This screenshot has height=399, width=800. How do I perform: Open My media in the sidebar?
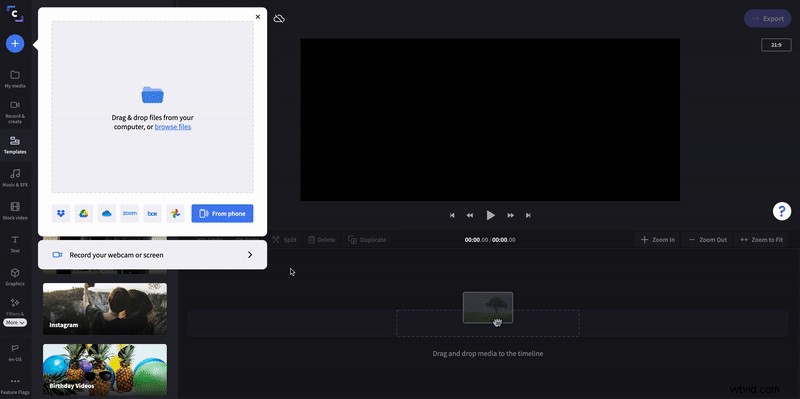[x=15, y=79]
